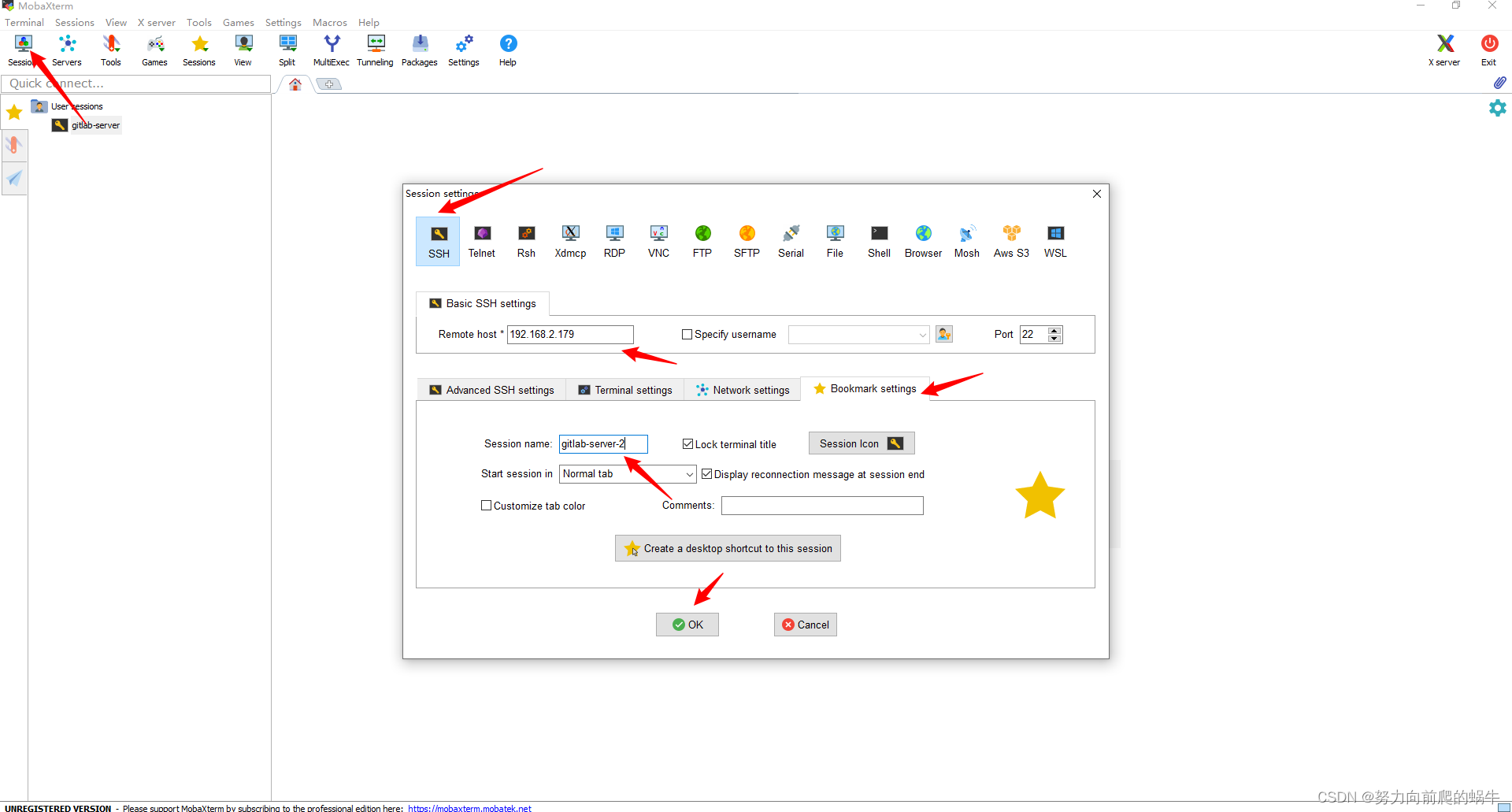Image resolution: width=1512 pixels, height=812 pixels.
Task: Select the SFTP session type
Action: point(747,242)
